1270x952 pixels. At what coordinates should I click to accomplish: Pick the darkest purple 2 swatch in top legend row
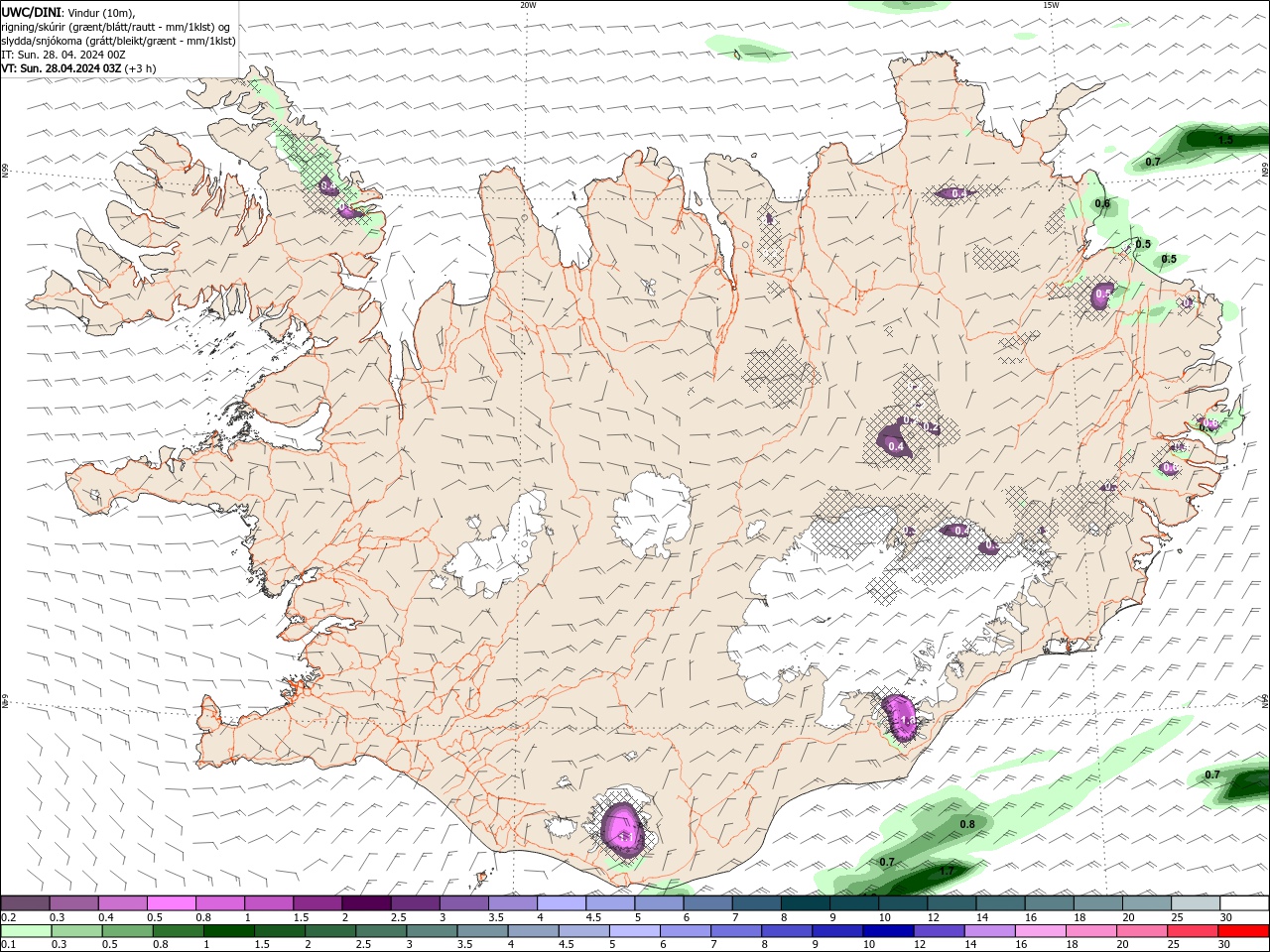pos(365,903)
